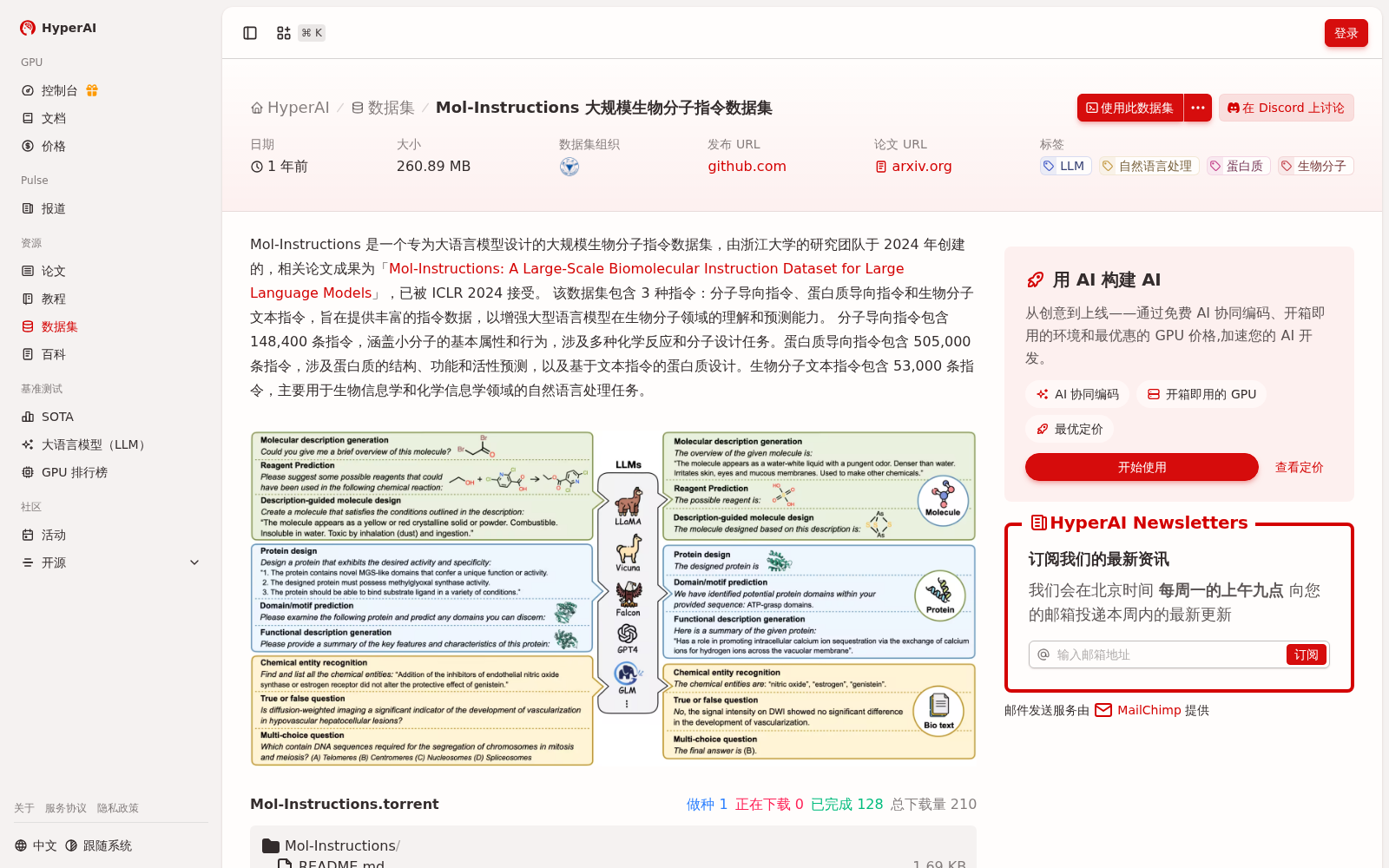
Task: Open the arxiv.org paper URL
Action: 913,167
